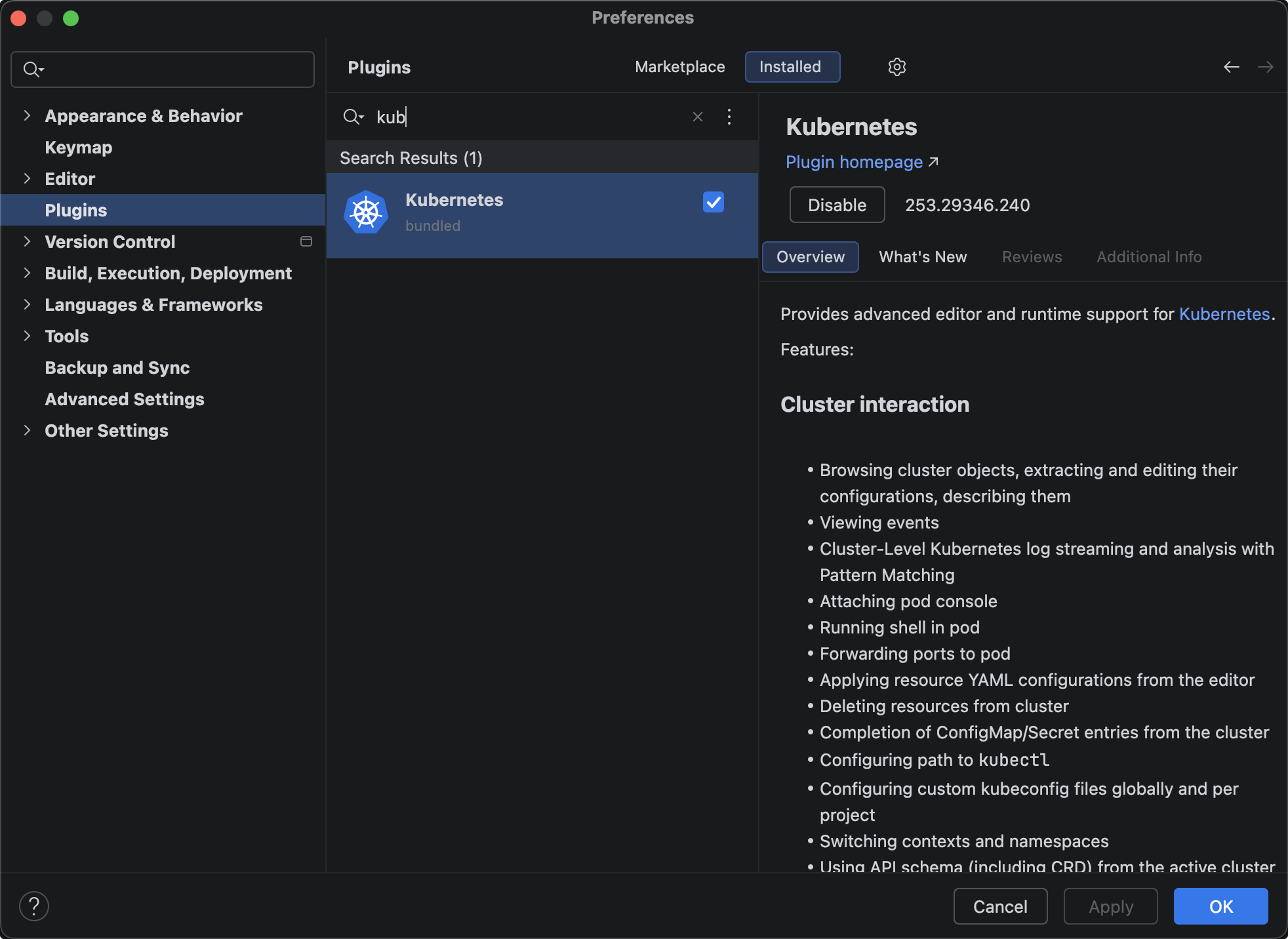Click the help question mark icon
This screenshot has width=1288, height=939.
[34, 906]
